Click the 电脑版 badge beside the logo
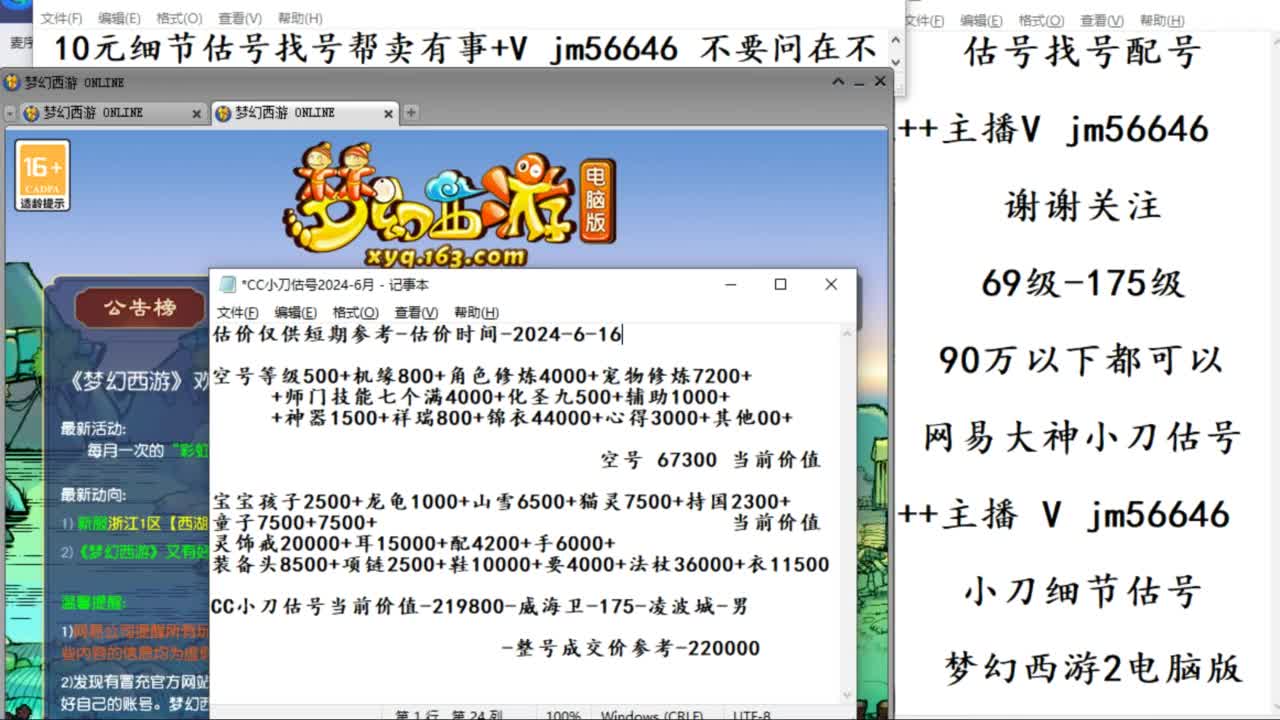This screenshot has height=720, width=1280. click(x=597, y=200)
